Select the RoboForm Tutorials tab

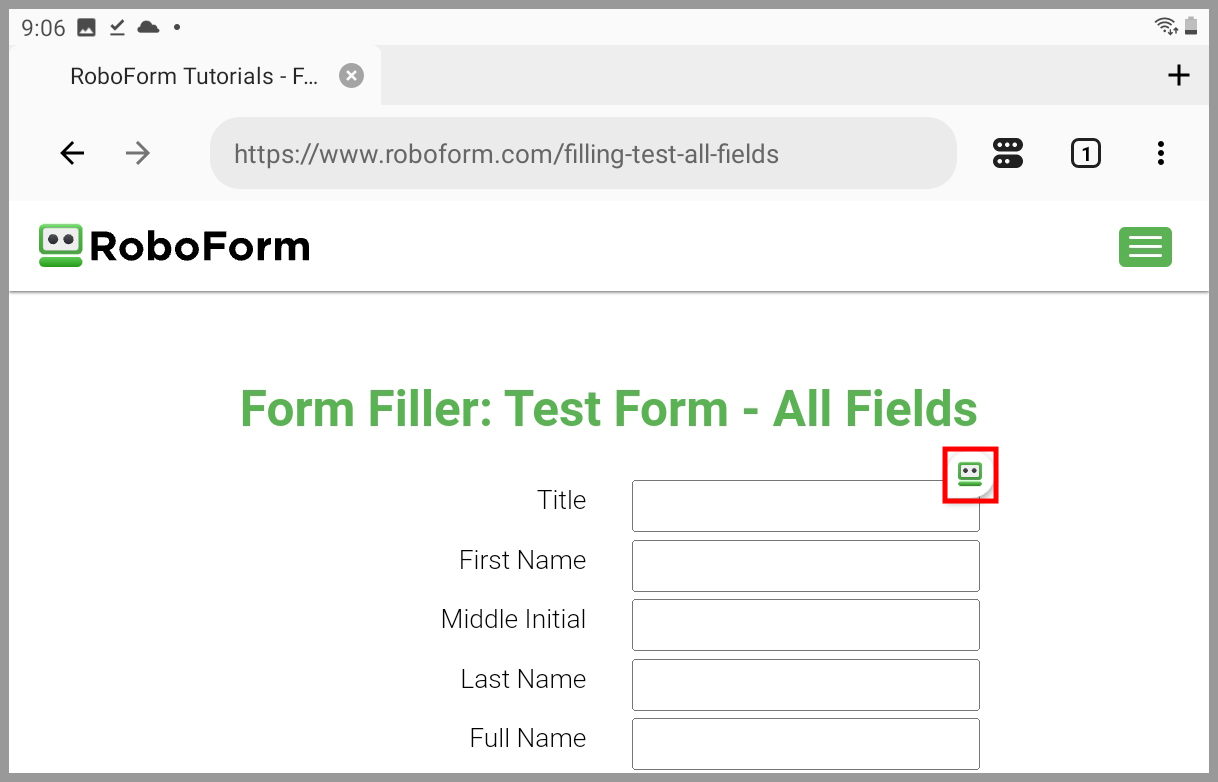coord(195,76)
